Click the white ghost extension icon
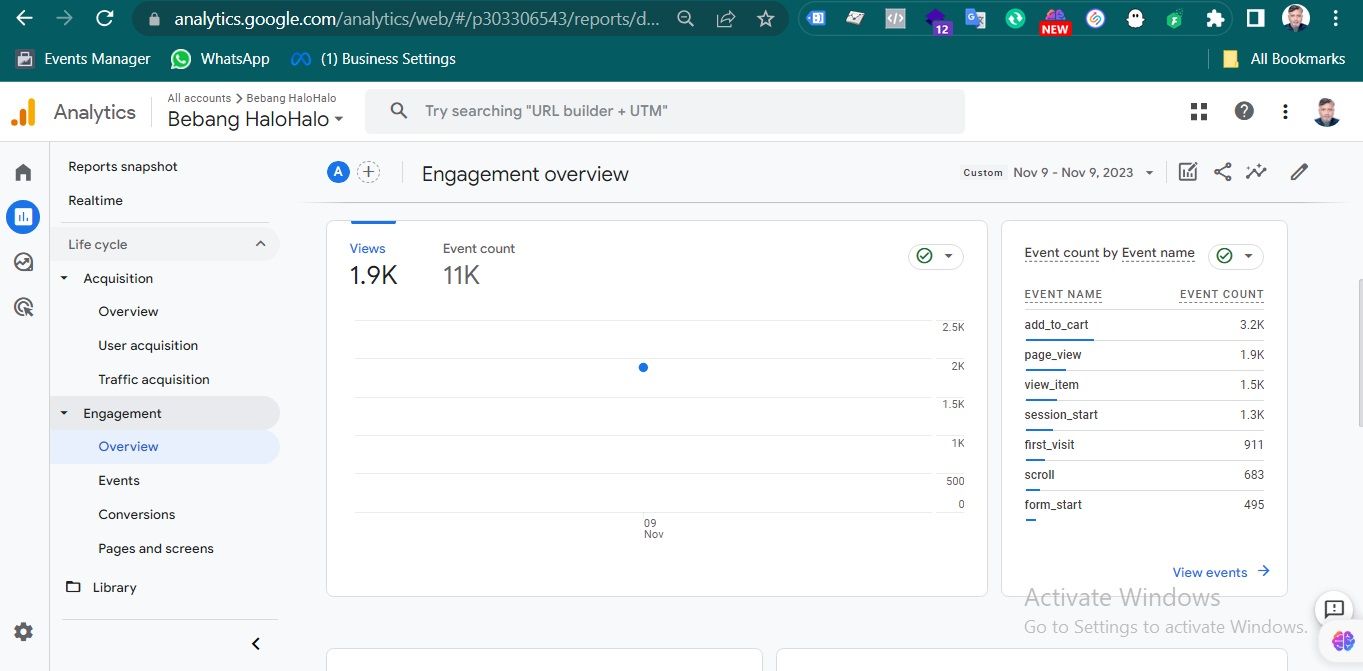 click(1135, 18)
